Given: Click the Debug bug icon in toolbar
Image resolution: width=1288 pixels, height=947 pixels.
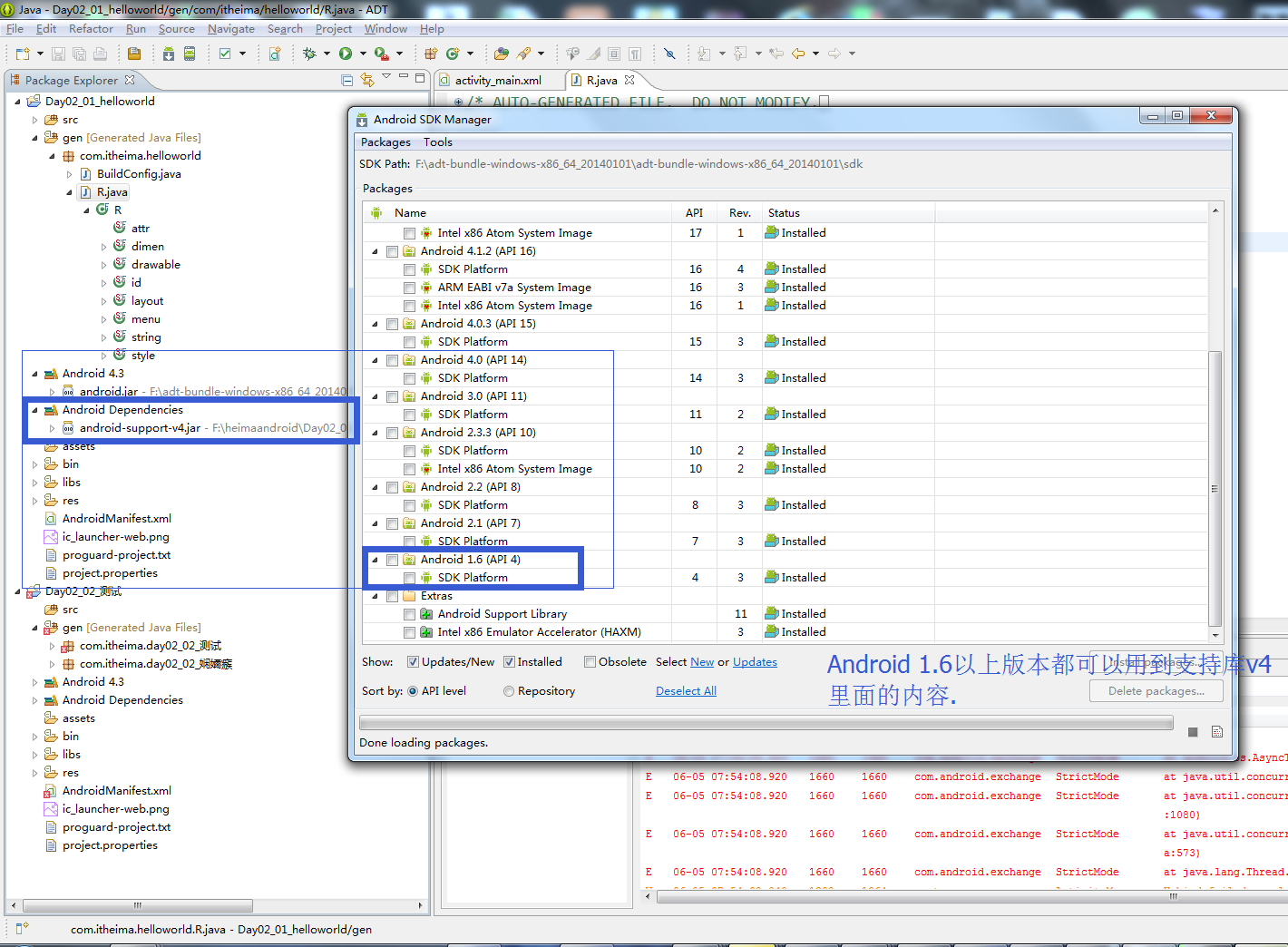Looking at the screenshot, I should point(309,54).
